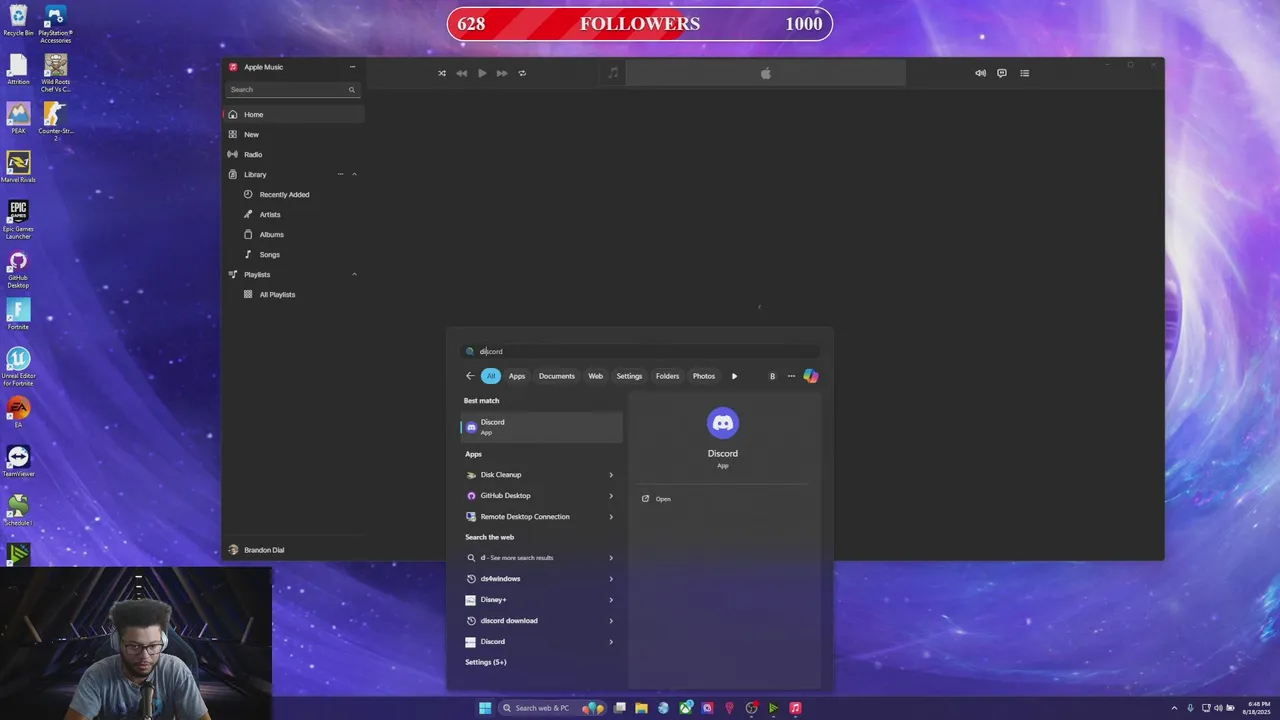
Task: Expand Disk Cleanup result arrow
Action: point(611,475)
